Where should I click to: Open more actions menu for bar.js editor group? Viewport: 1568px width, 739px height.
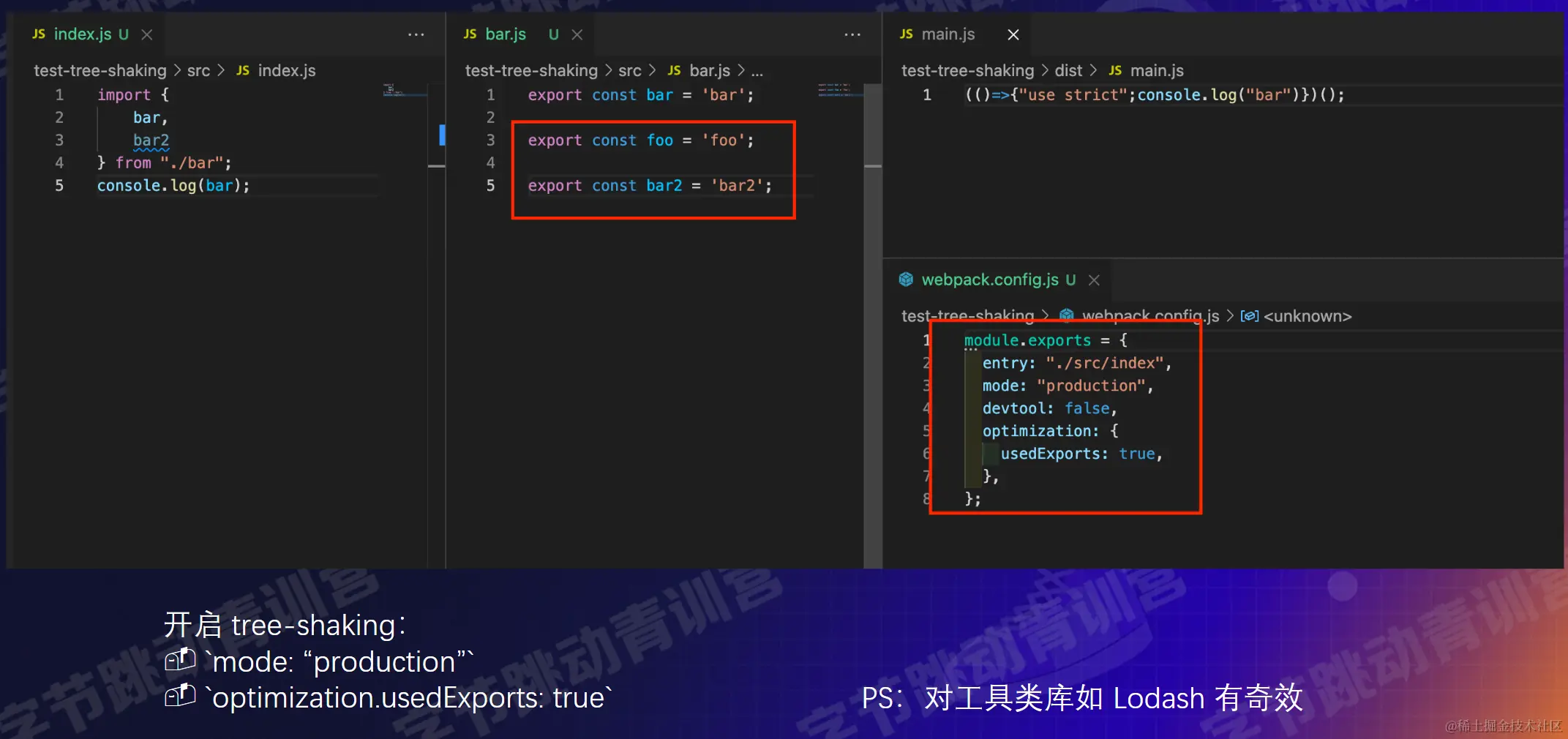(852, 34)
